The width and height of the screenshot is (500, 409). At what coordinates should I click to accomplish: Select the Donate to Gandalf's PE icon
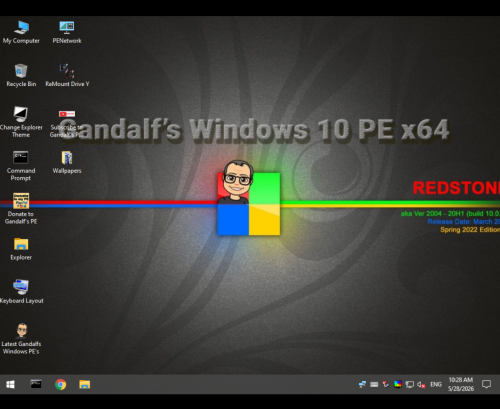pyautogui.click(x=21, y=209)
